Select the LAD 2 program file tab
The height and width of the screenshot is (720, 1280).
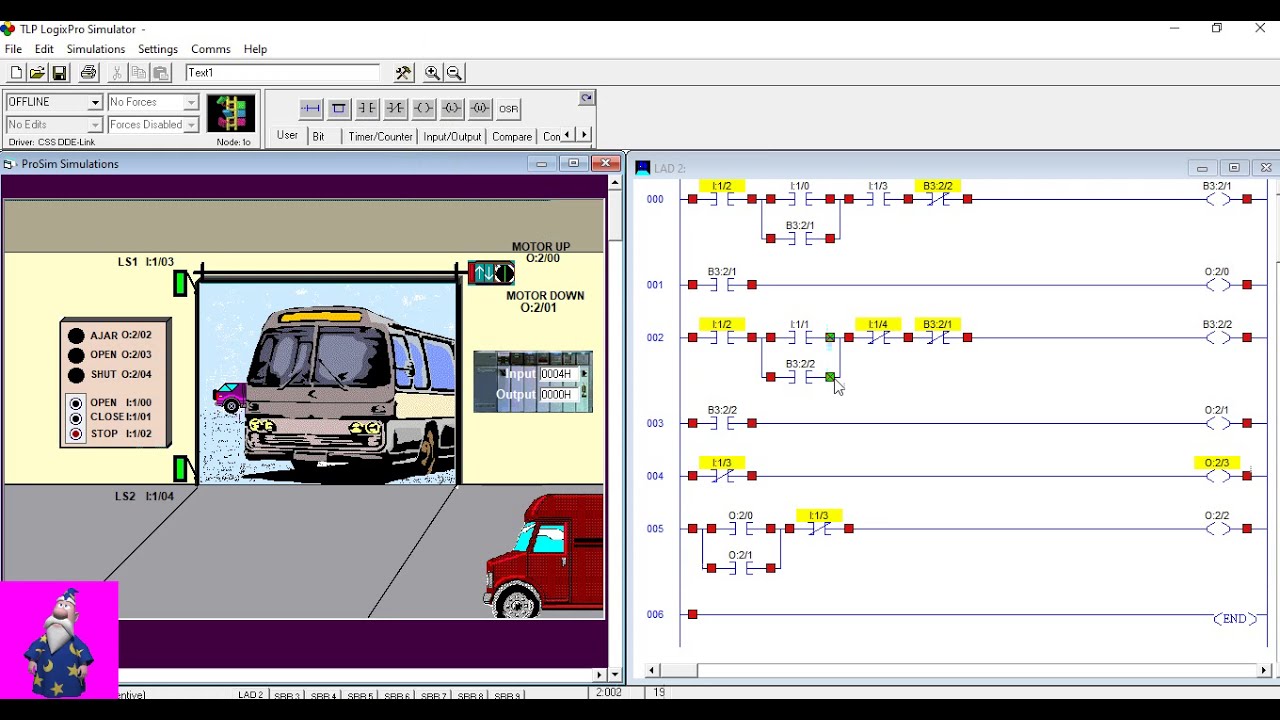(250, 695)
